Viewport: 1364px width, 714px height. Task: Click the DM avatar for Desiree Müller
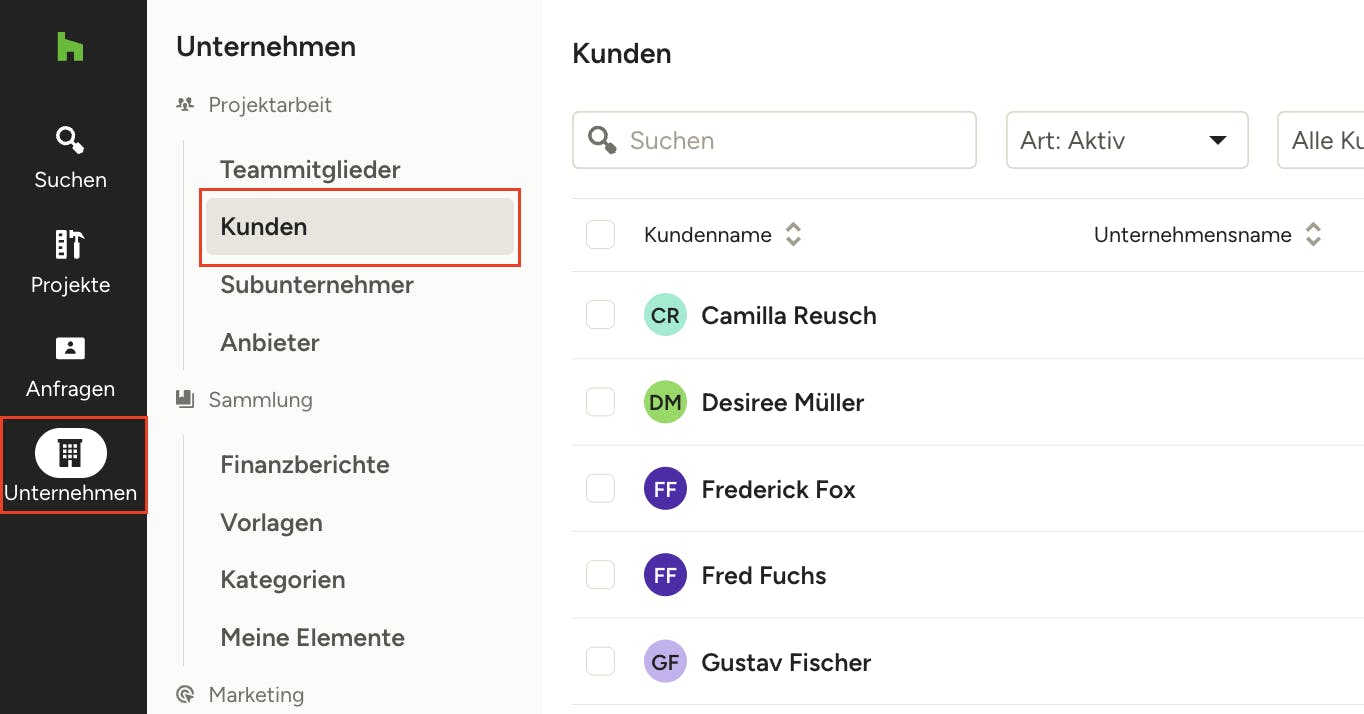tap(665, 403)
